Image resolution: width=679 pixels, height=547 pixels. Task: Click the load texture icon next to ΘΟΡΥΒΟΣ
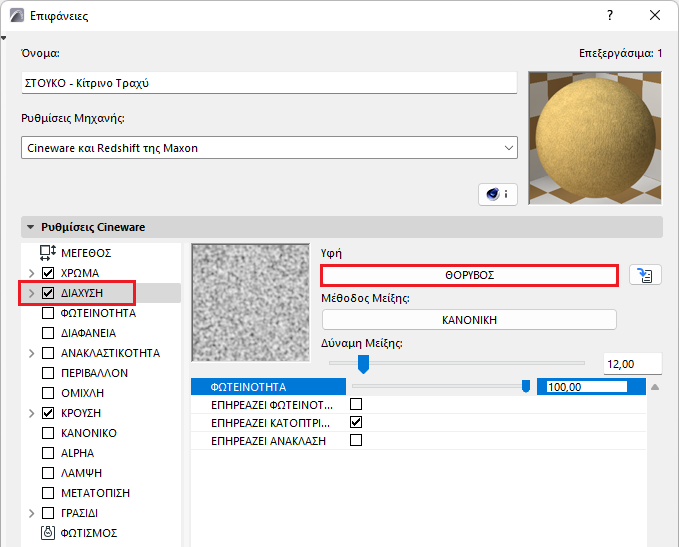click(x=645, y=275)
